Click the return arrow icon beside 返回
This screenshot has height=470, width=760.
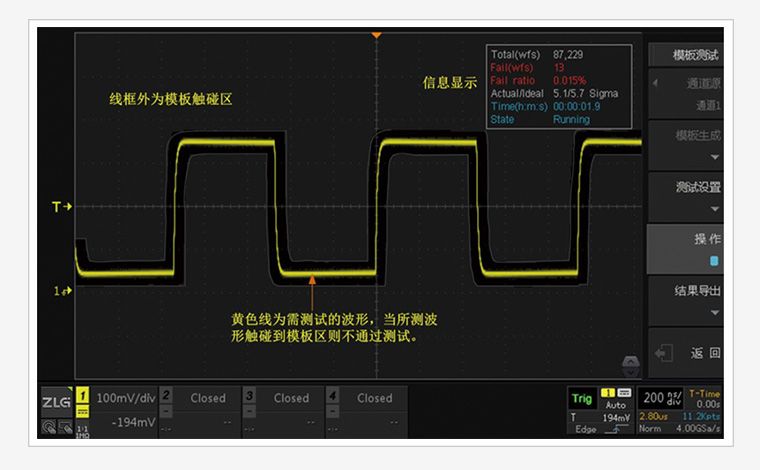664,353
